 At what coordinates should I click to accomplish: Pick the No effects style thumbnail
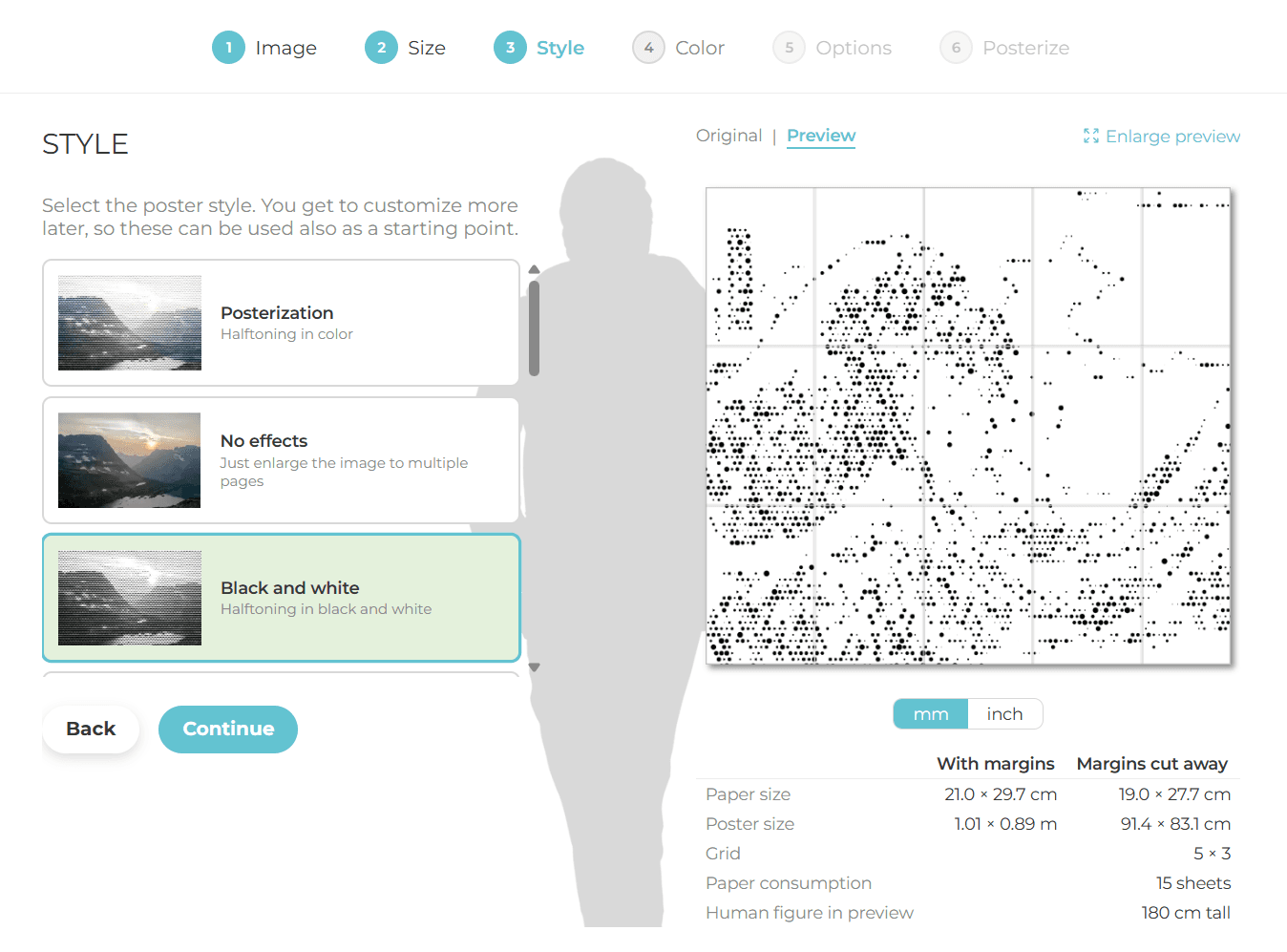pyautogui.click(x=130, y=460)
